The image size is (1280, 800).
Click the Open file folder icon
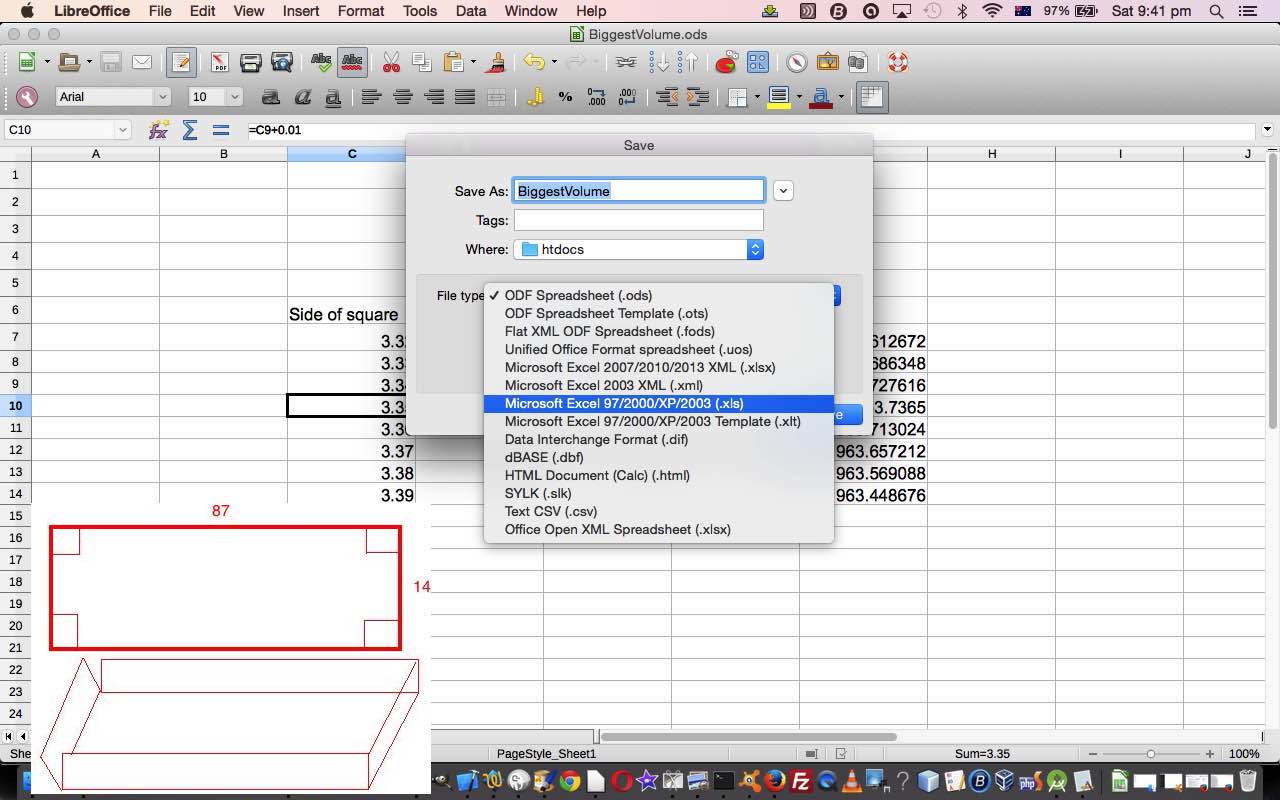[68, 62]
